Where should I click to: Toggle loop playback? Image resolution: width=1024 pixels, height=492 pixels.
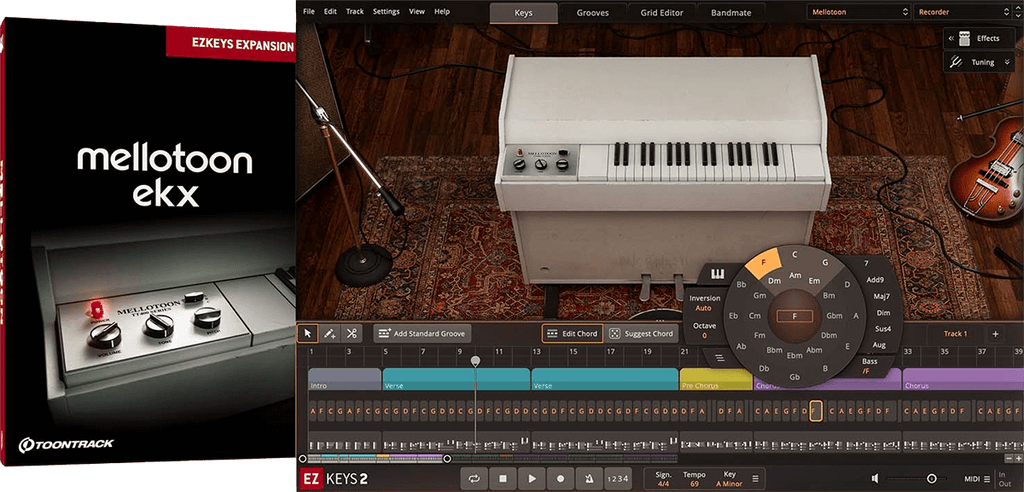tap(474, 478)
